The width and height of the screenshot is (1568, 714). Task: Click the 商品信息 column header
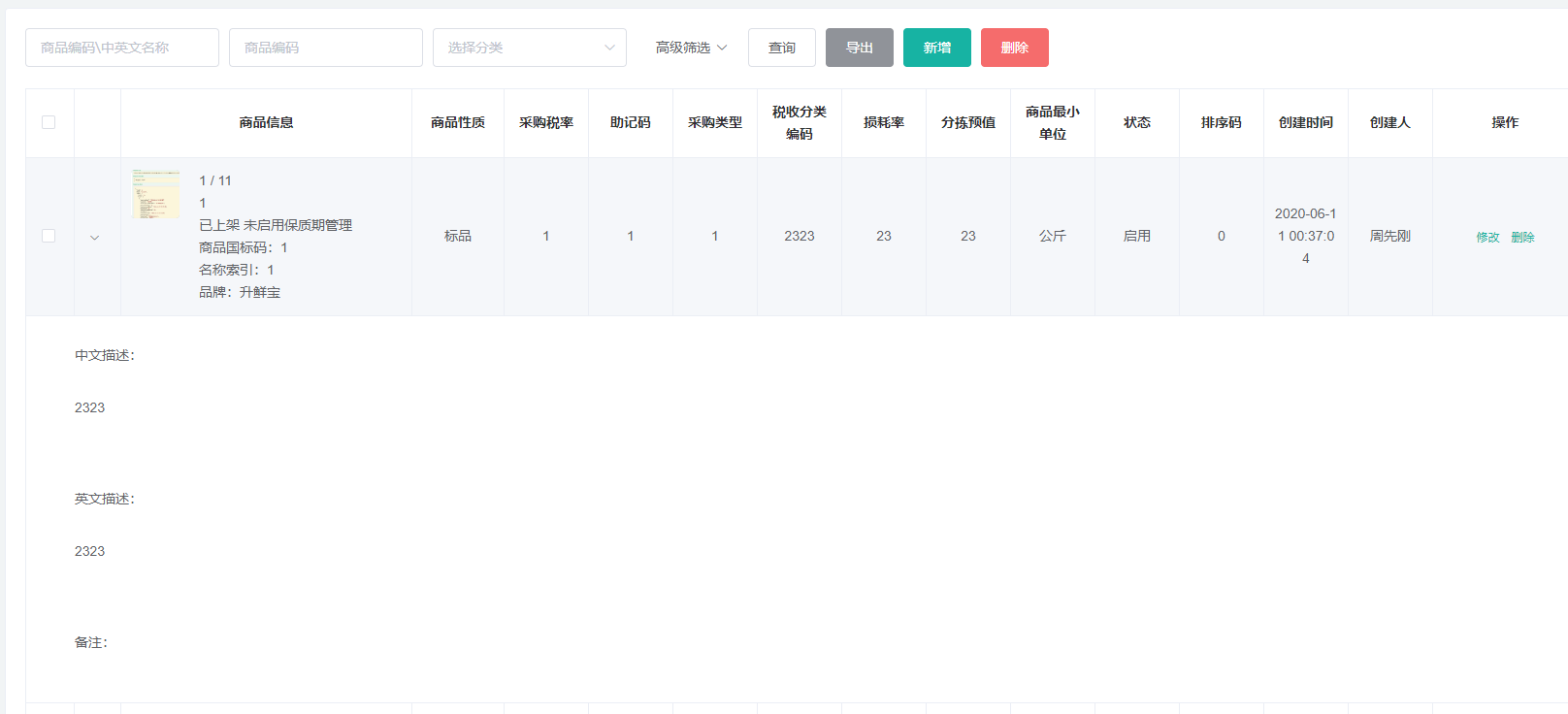click(x=267, y=122)
